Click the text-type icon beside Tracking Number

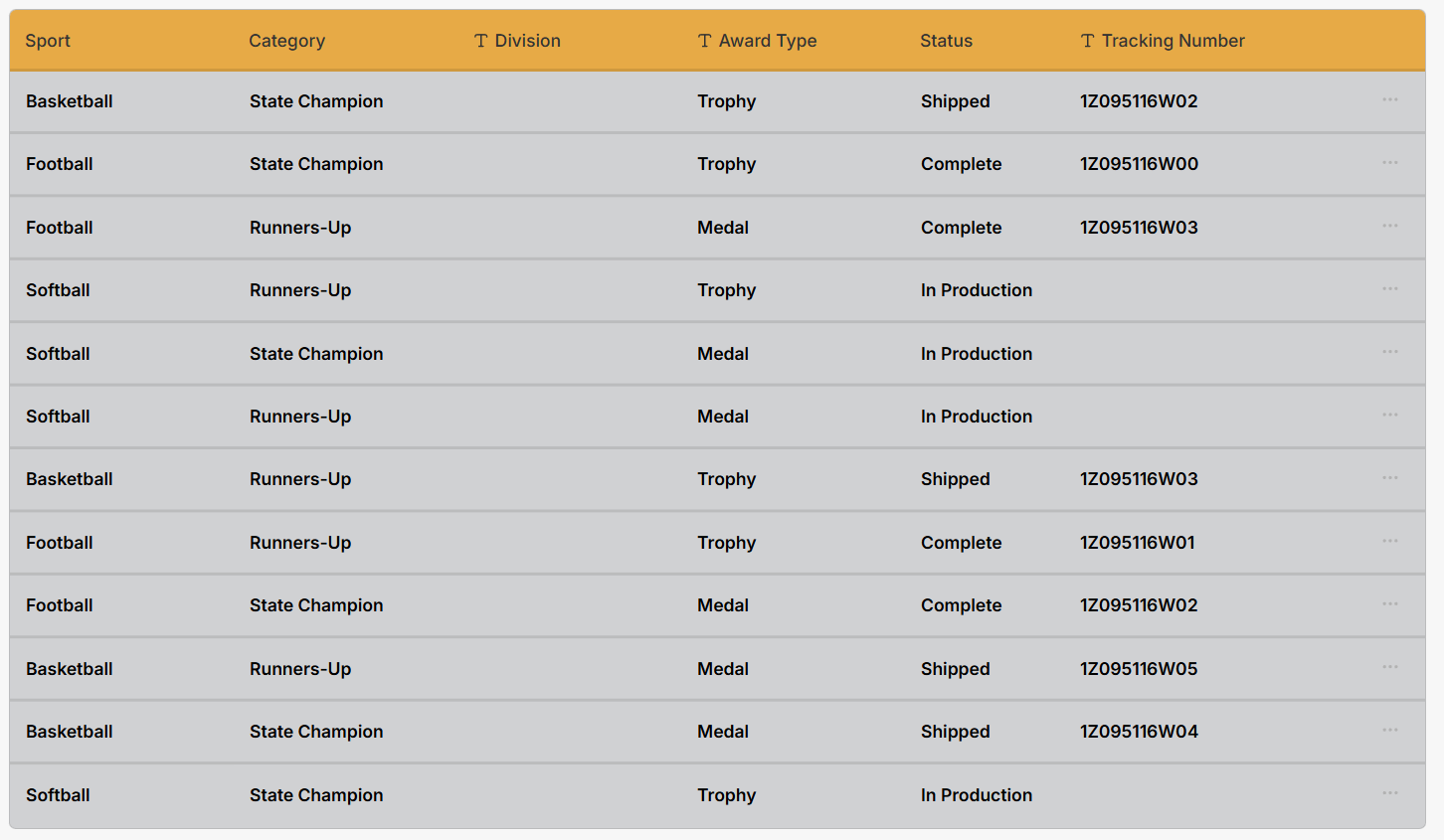pos(1088,41)
